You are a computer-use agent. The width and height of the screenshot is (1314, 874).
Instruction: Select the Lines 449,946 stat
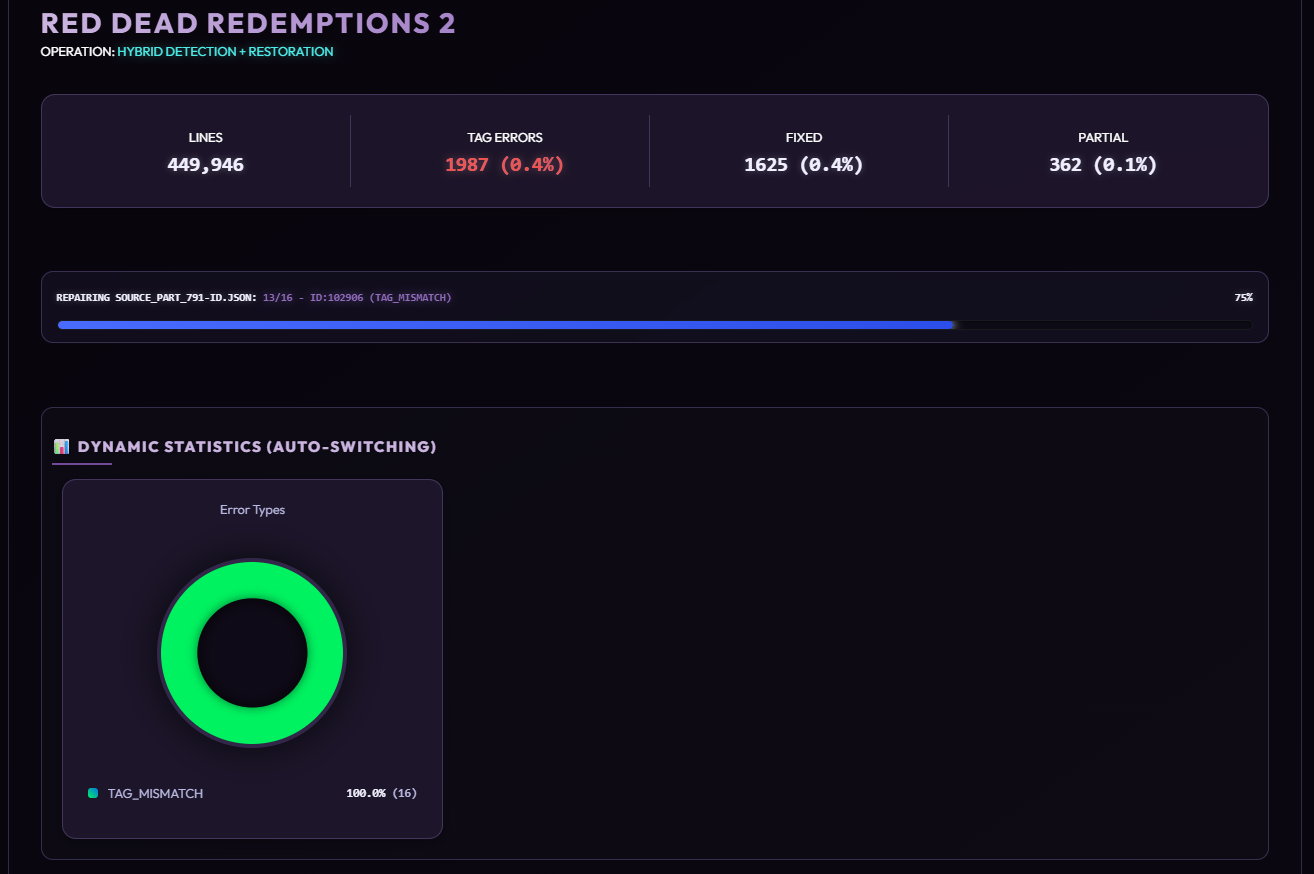click(205, 165)
